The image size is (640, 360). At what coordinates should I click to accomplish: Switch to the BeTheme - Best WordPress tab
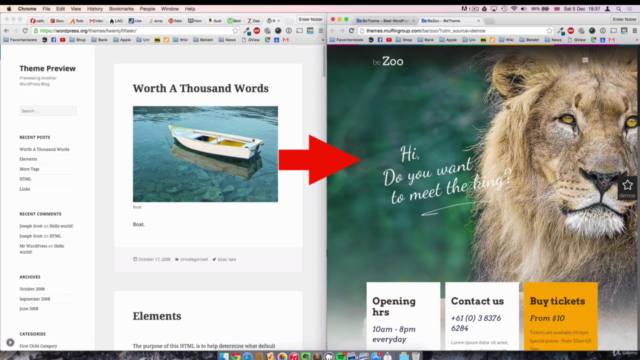click(385, 20)
